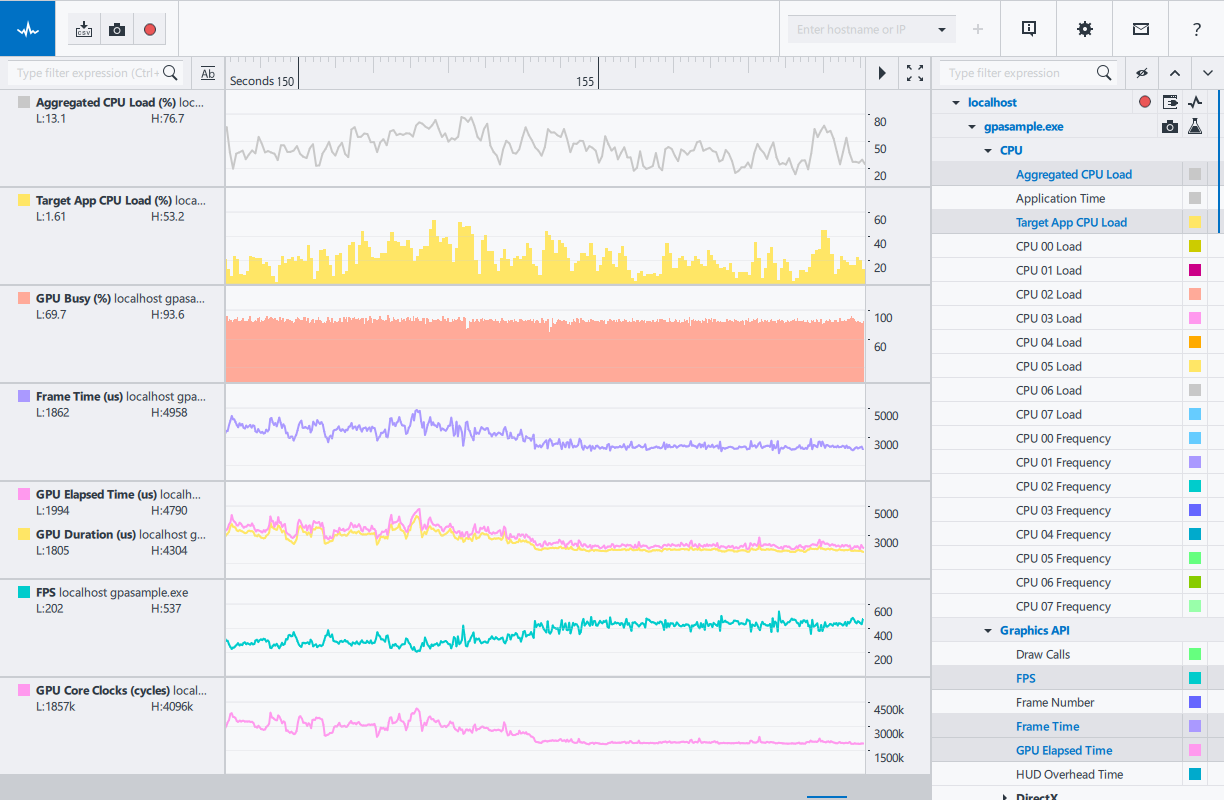The image size is (1224, 800).
Task: Capture a screenshot with the camera icon
Action: 116,28
